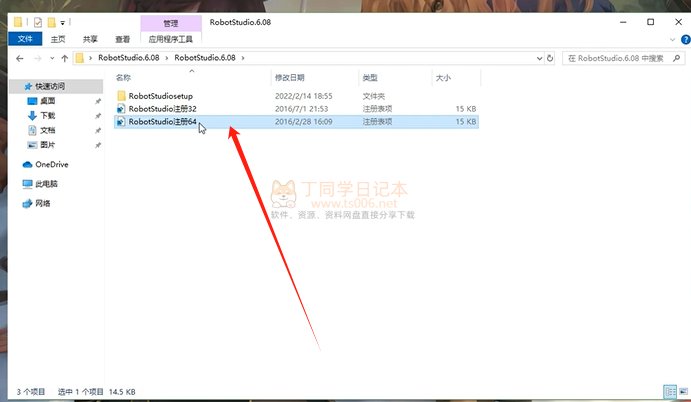Click the Forward navigation arrow
Image resolution: width=691 pixels, height=402 pixels.
[37, 58]
